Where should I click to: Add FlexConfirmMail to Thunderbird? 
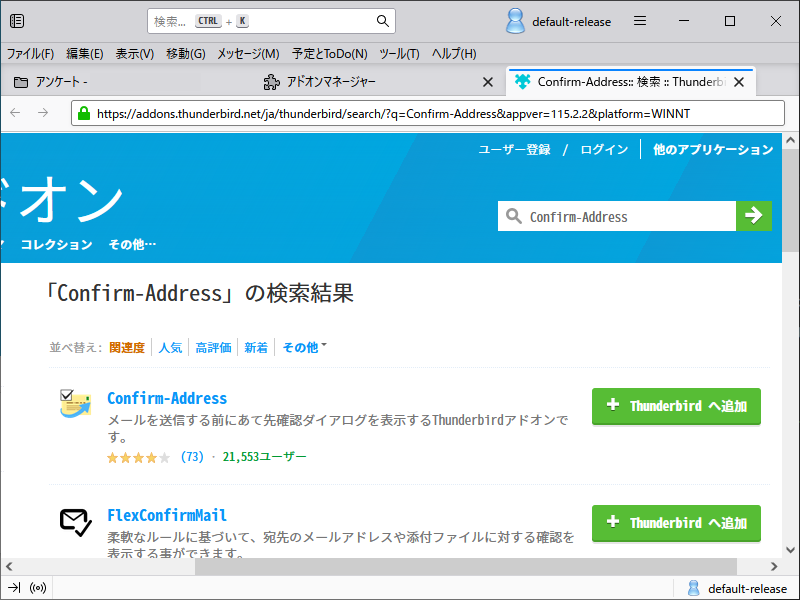676,523
